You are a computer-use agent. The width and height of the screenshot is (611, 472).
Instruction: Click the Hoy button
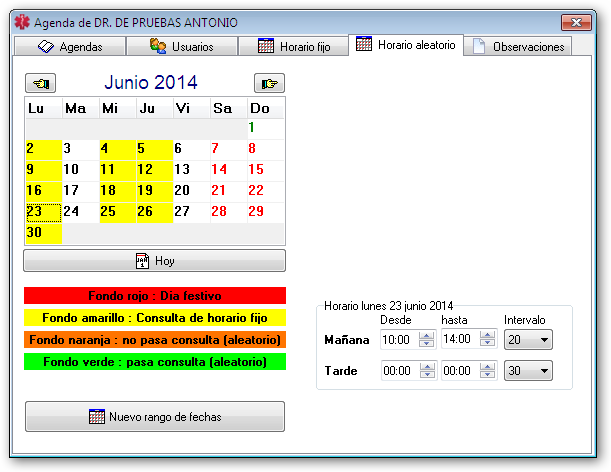154,261
